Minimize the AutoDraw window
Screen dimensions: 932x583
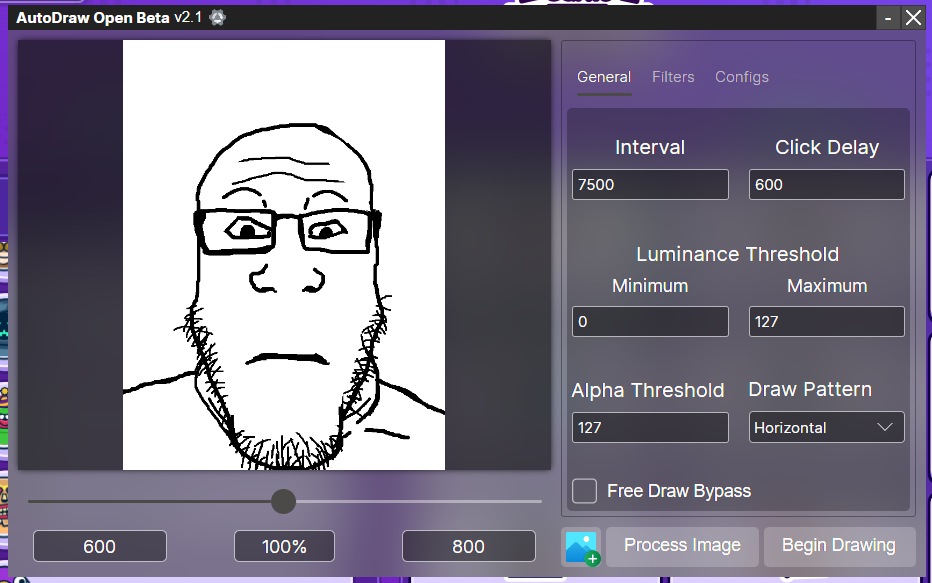[888, 18]
